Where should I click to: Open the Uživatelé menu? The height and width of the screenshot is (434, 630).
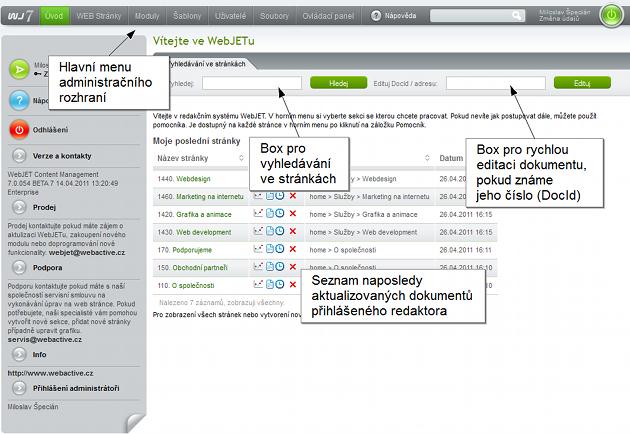point(230,16)
